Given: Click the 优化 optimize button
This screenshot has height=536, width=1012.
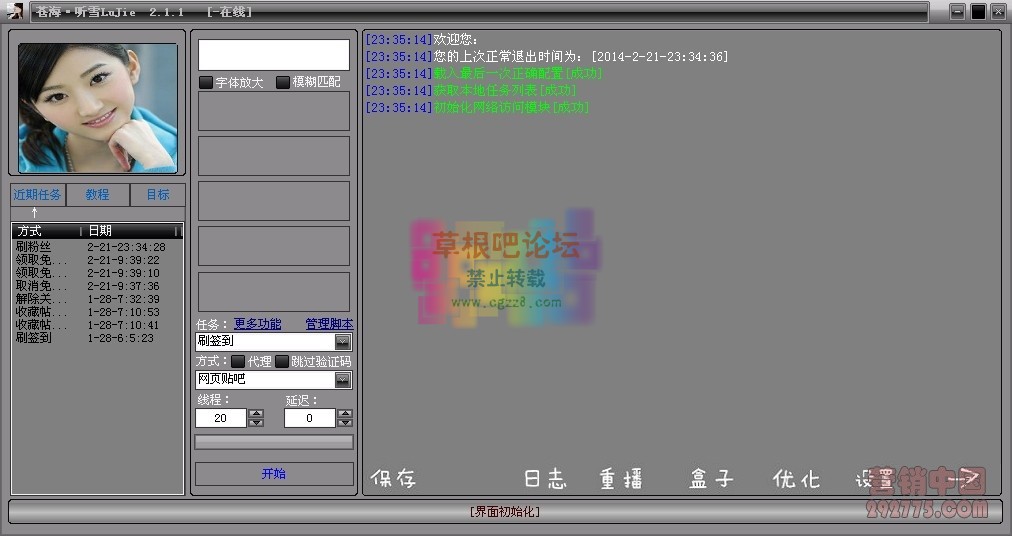Looking at the screenshot, I should tap(796, 479).
